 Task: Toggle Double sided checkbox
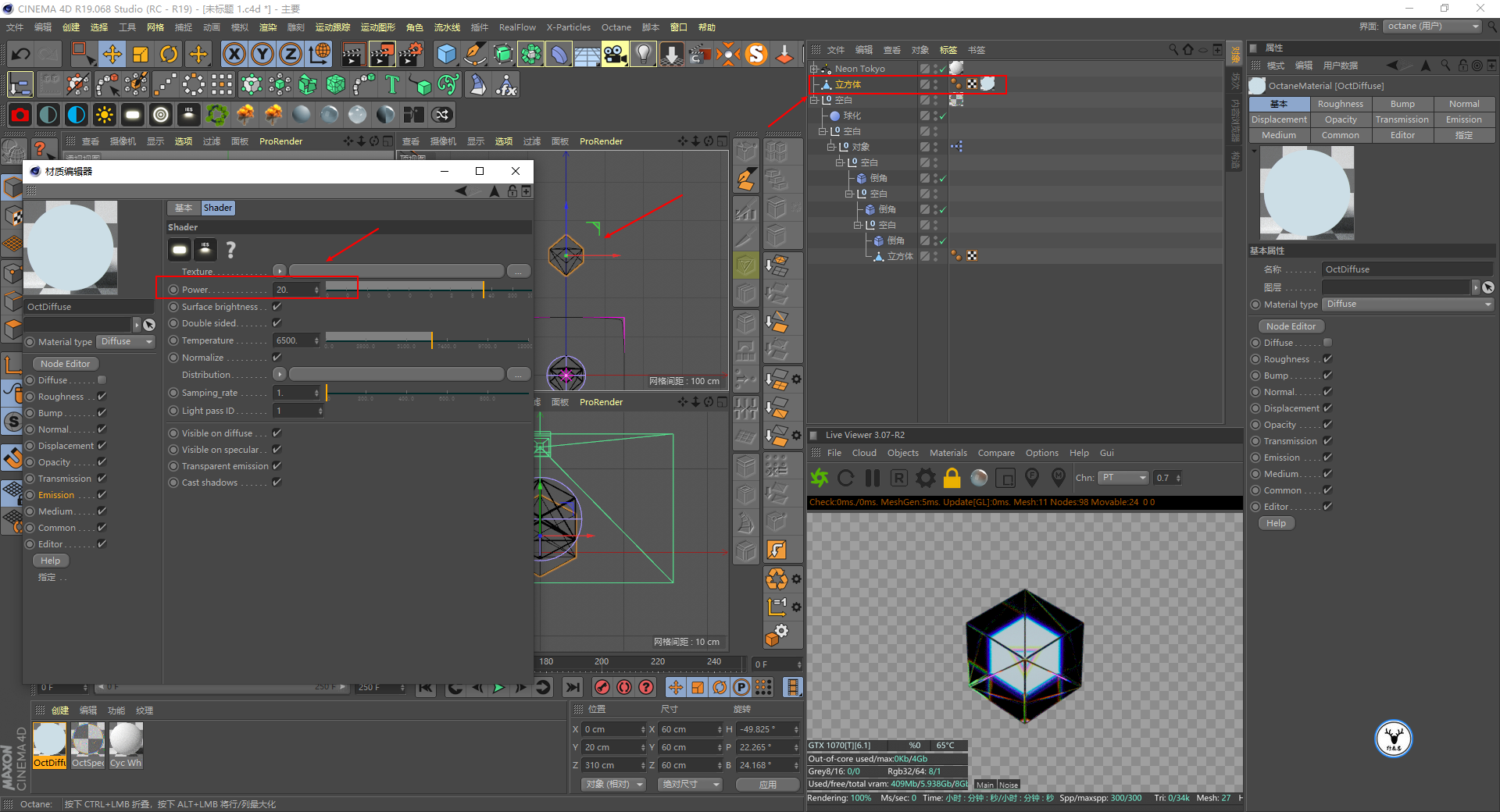(277, 323)
